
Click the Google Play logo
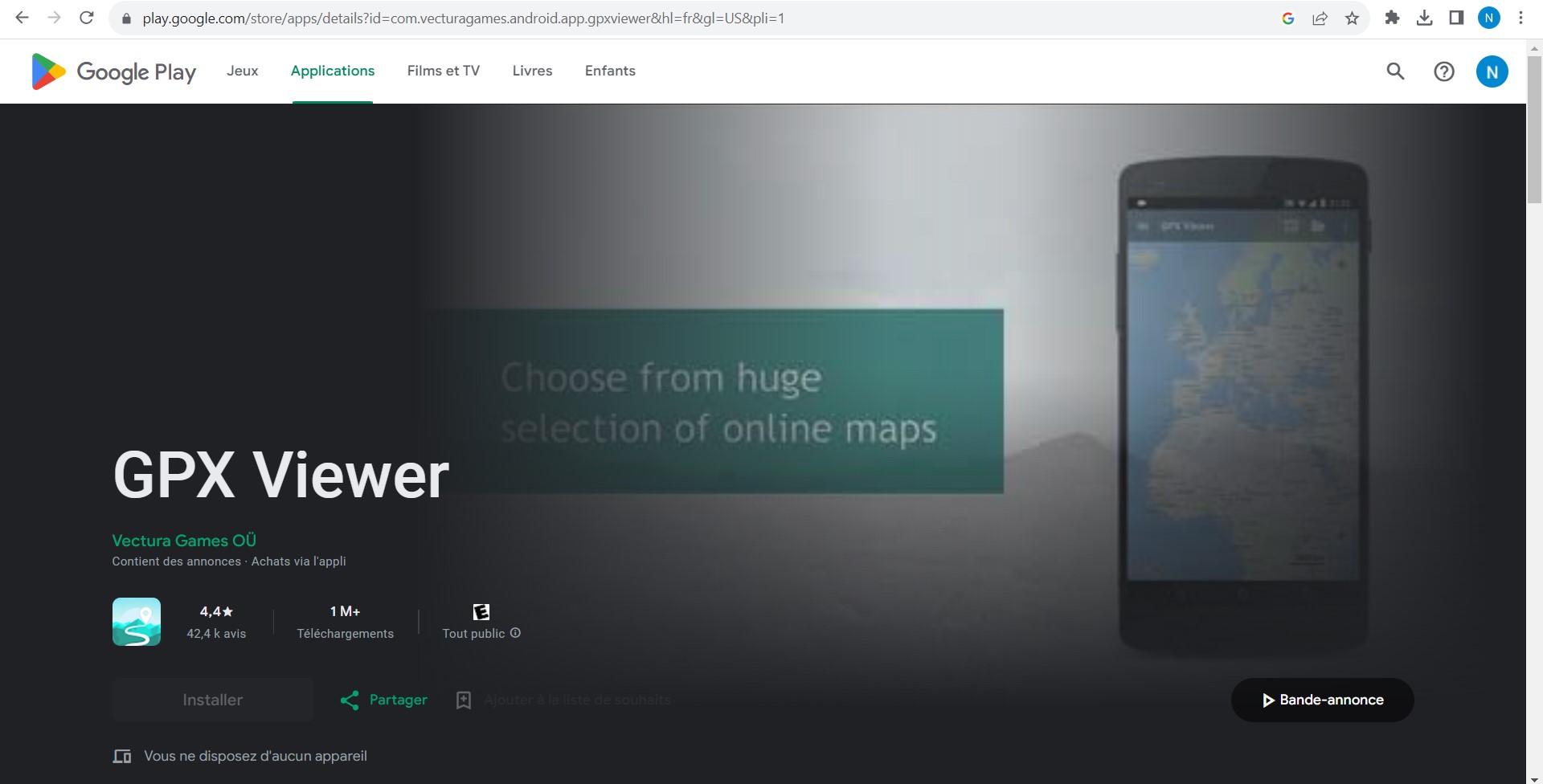click(x=113, y=71)
